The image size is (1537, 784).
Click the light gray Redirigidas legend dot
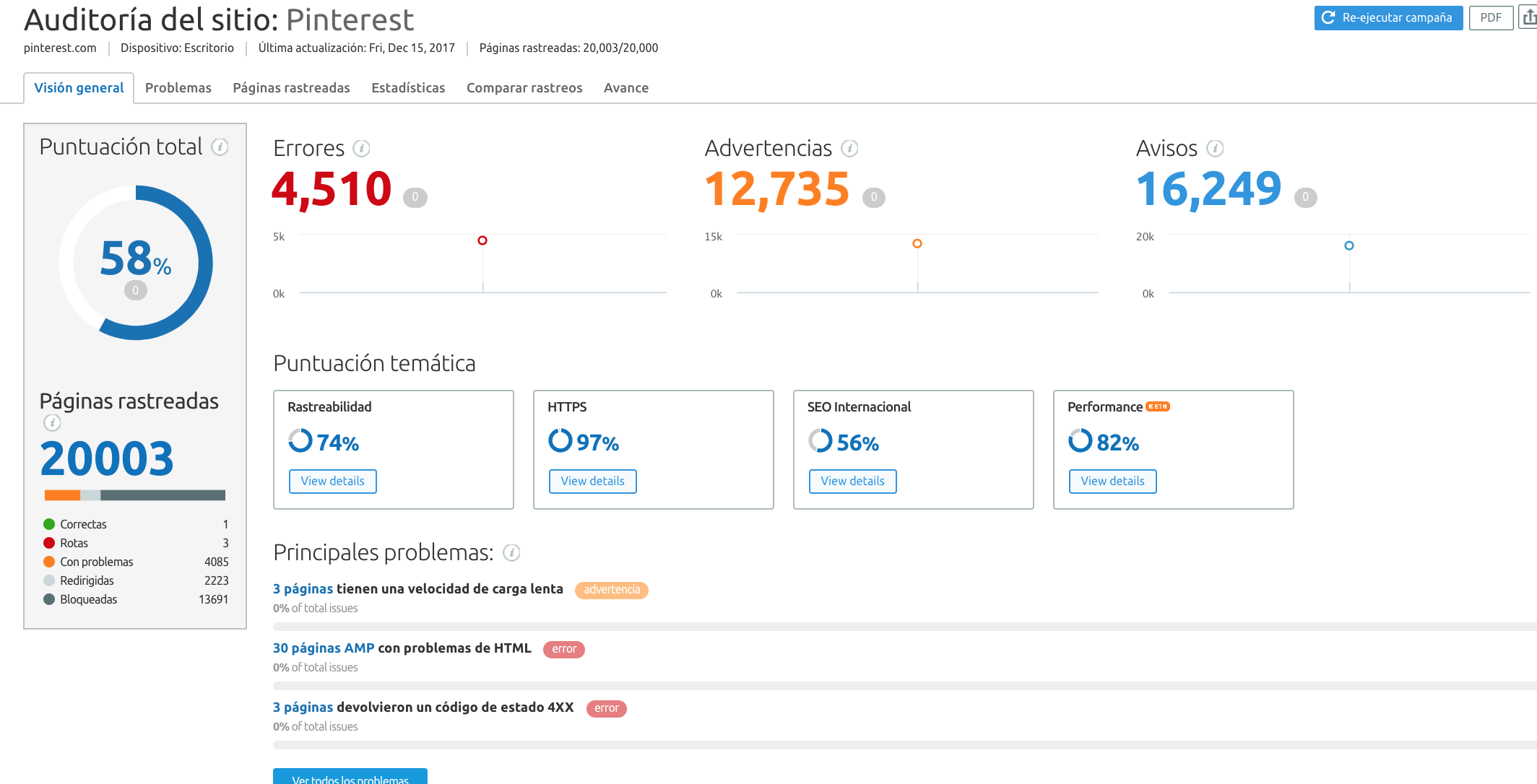(x=49, y=580)
